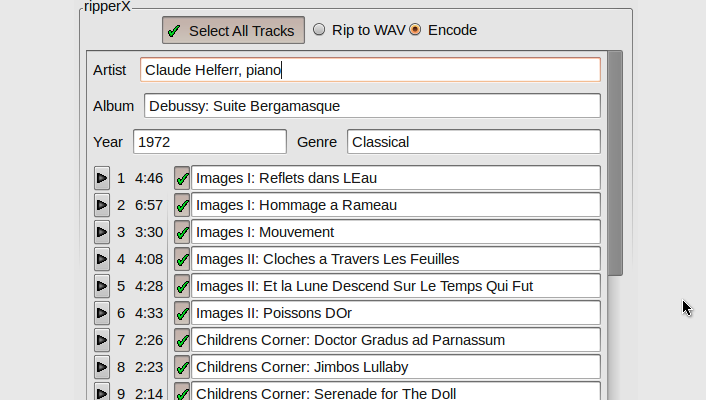Play track 8 Jimbos Lullaby
The height and width of the screenshot is (400, 706).
pos(101,367)
